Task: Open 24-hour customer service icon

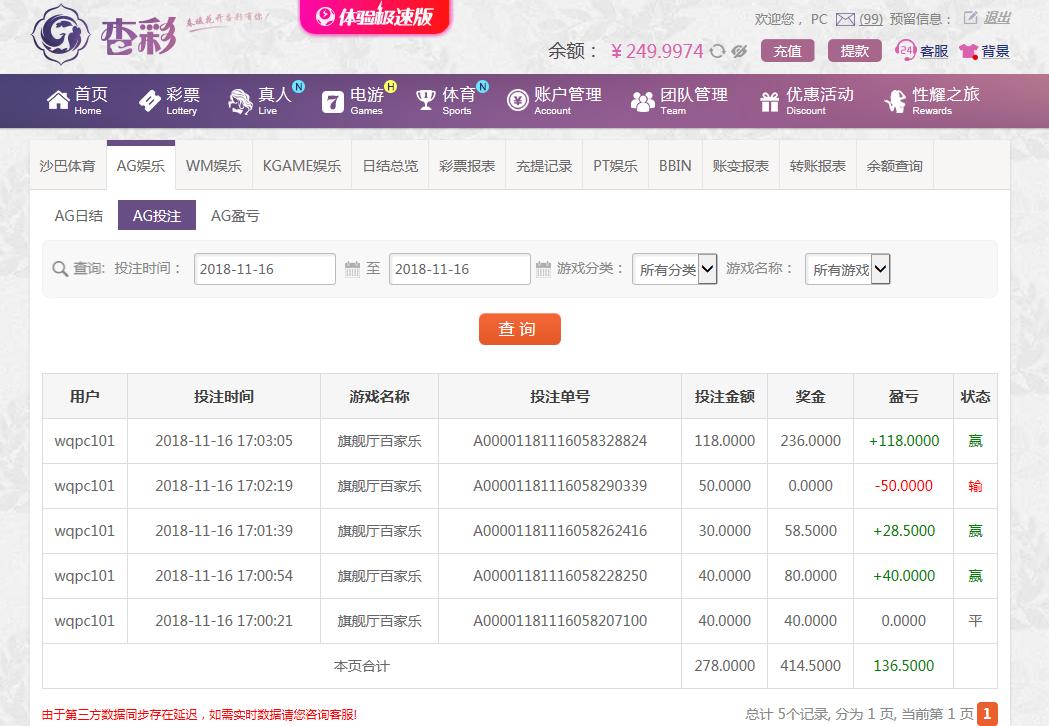Action: click(x=904, y=51)
